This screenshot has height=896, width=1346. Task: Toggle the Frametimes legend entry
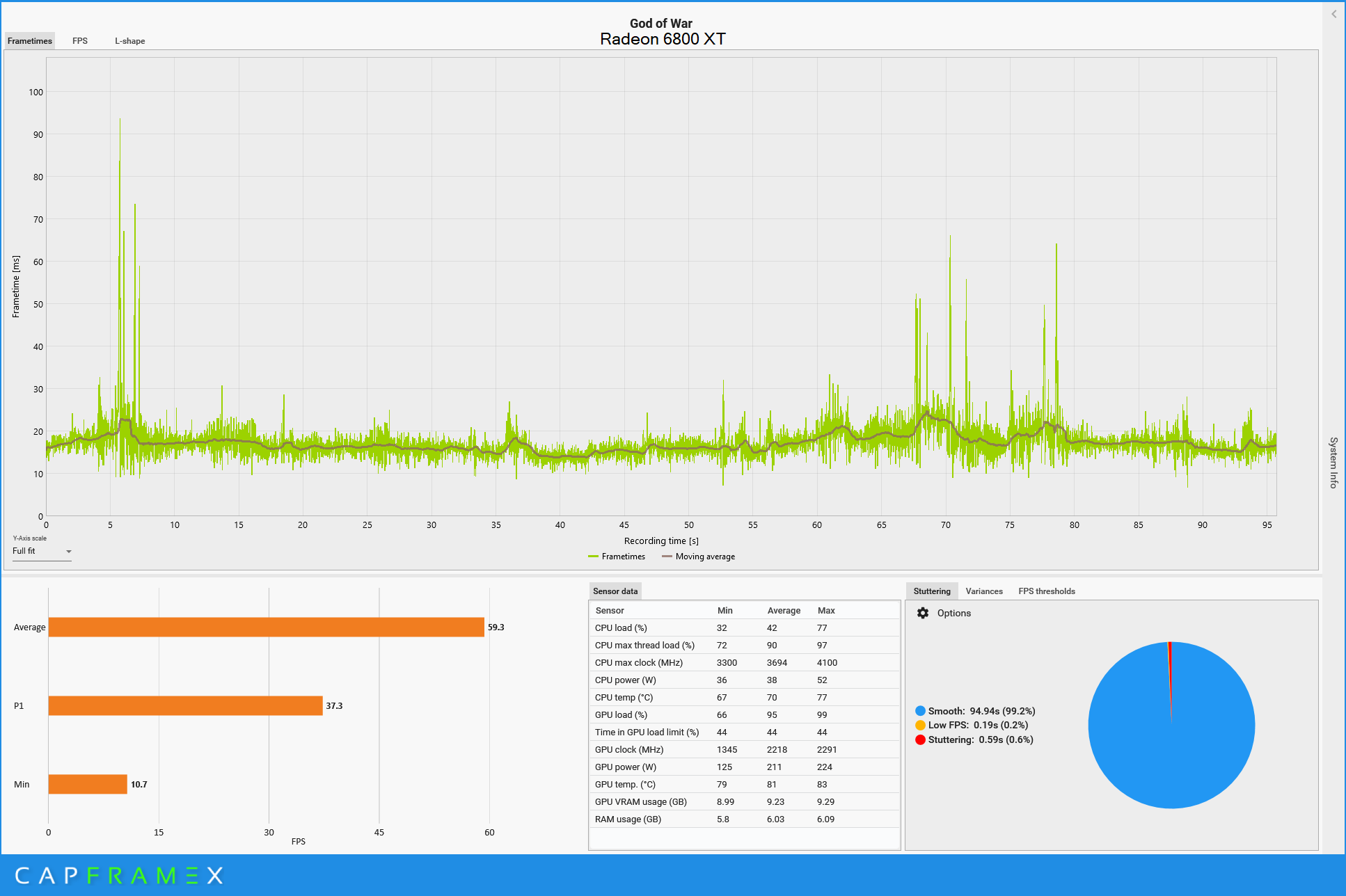pyautogui.click(x=617, y=557)
